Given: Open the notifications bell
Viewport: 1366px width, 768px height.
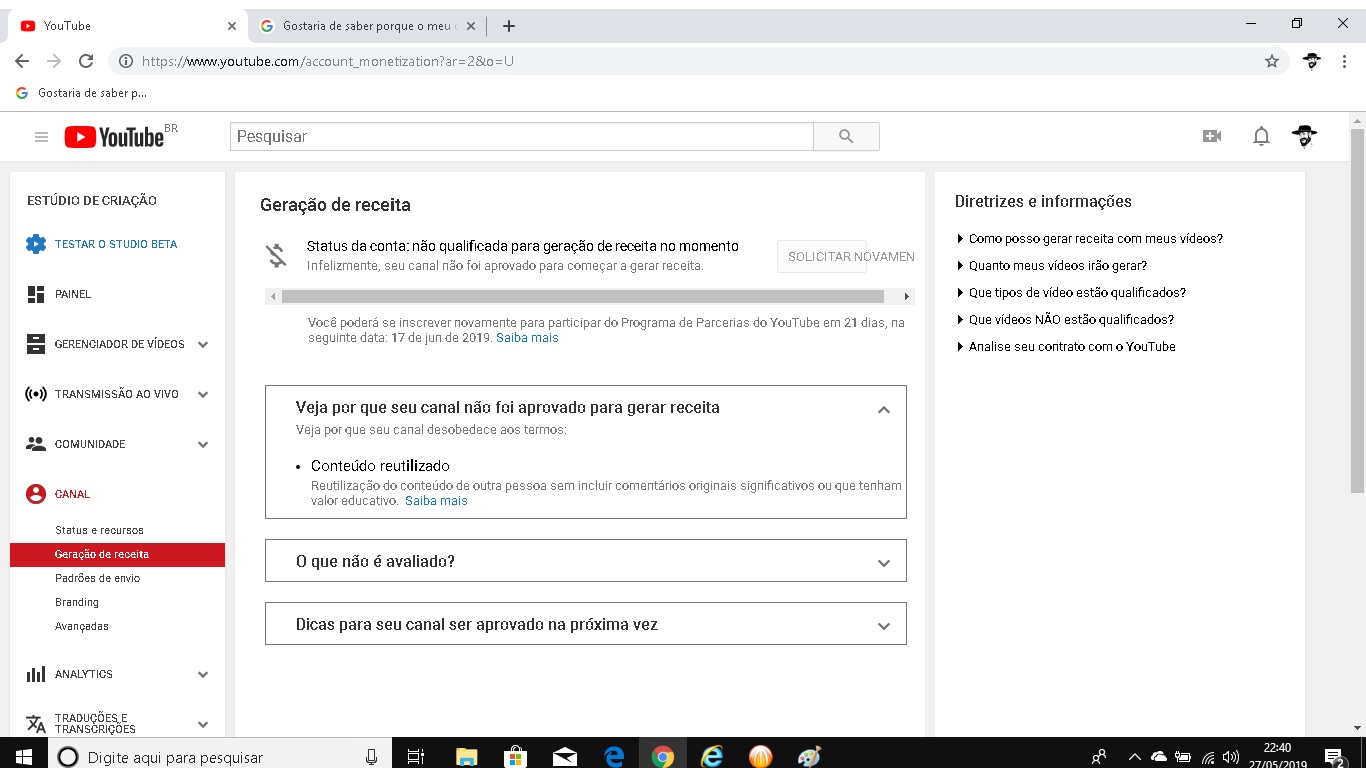Looking at the screenshot, I should click(x=1261, y=136).
